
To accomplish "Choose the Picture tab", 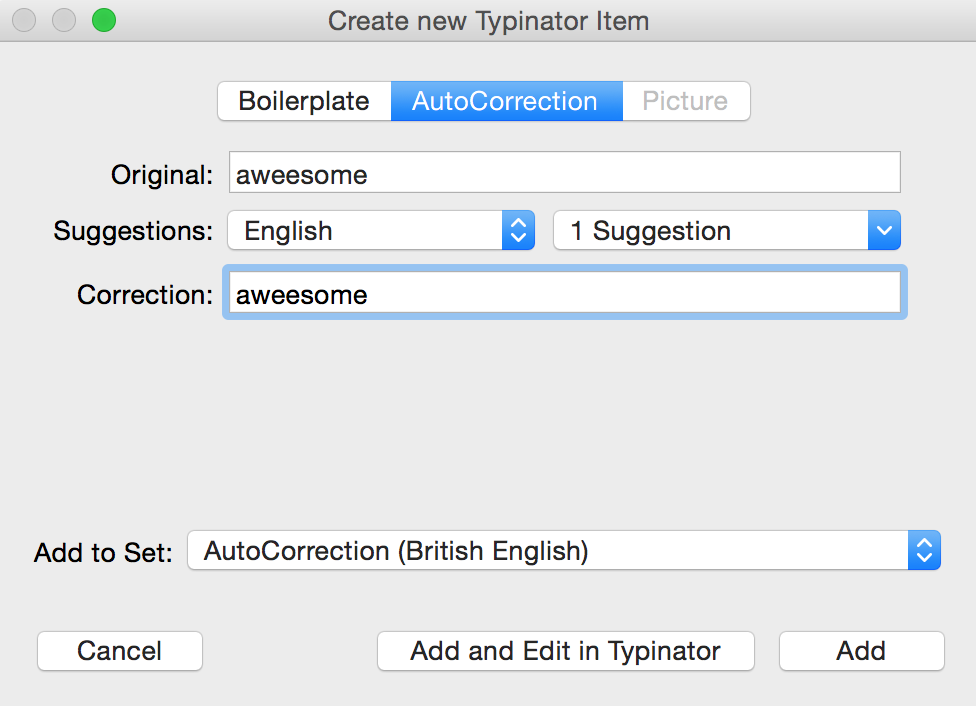I will [x=686, y=101].
